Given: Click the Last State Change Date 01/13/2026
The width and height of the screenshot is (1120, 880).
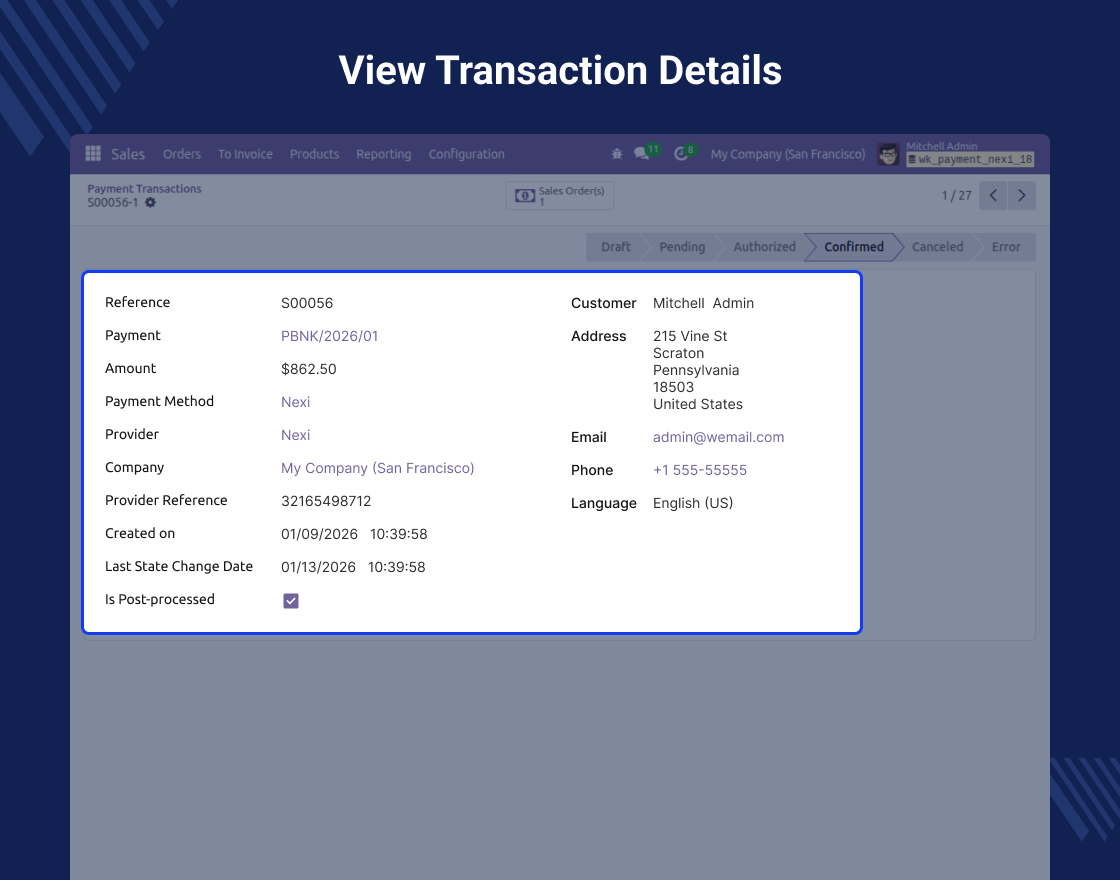Looking at the screenshot, I should pyautogui.click(x=318, y=567).
